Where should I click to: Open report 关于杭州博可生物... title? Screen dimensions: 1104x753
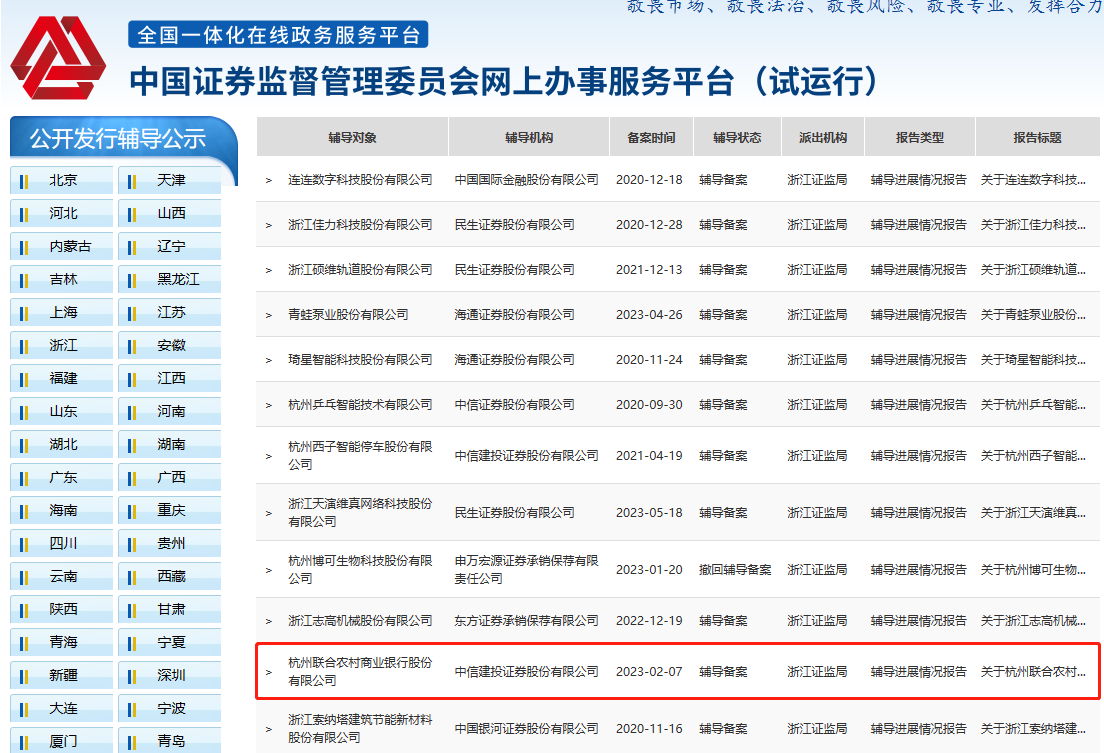pyautogui.click(x=1033, y=570)
